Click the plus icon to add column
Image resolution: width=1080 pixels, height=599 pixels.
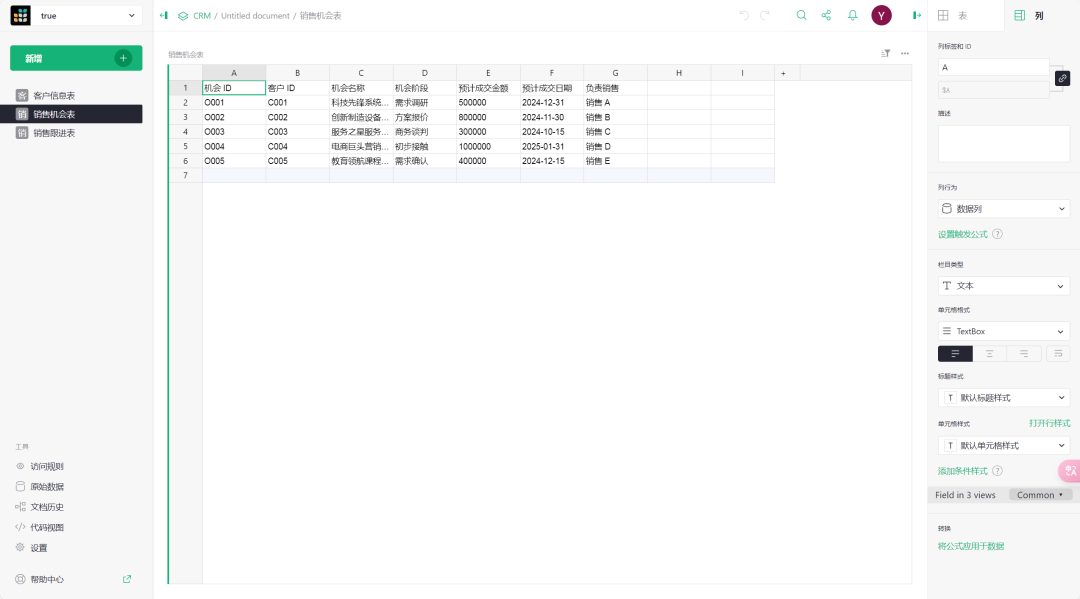click(x=783, y=73)
